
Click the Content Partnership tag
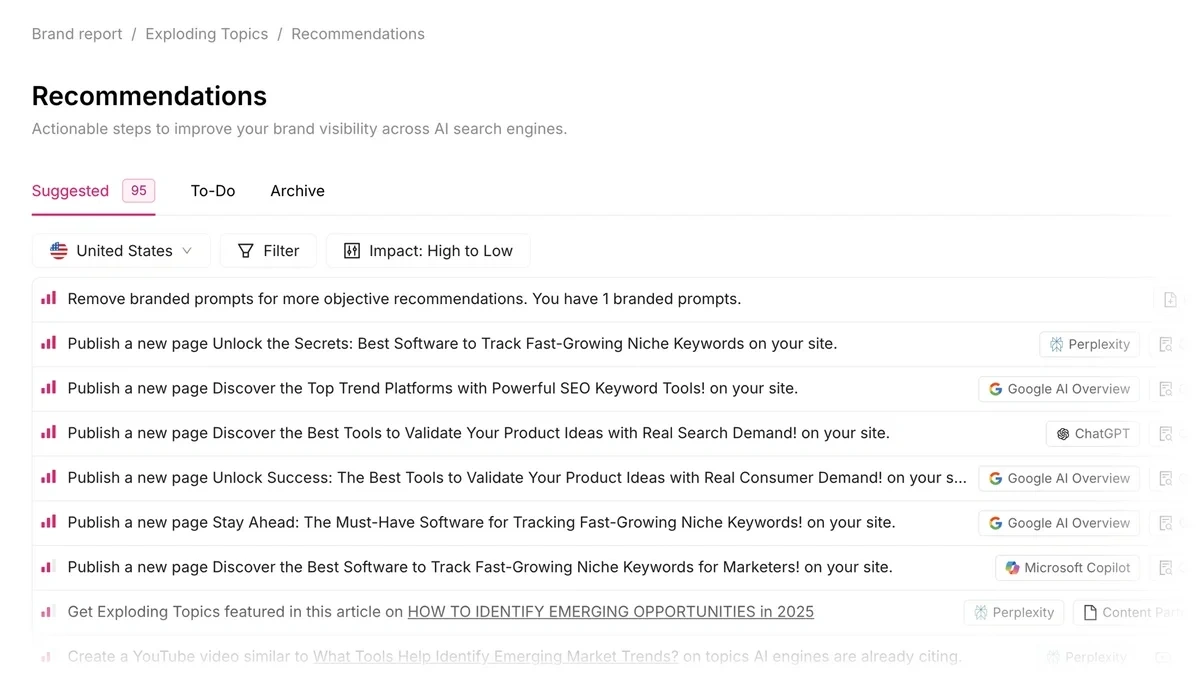(x=1136, y=612)
